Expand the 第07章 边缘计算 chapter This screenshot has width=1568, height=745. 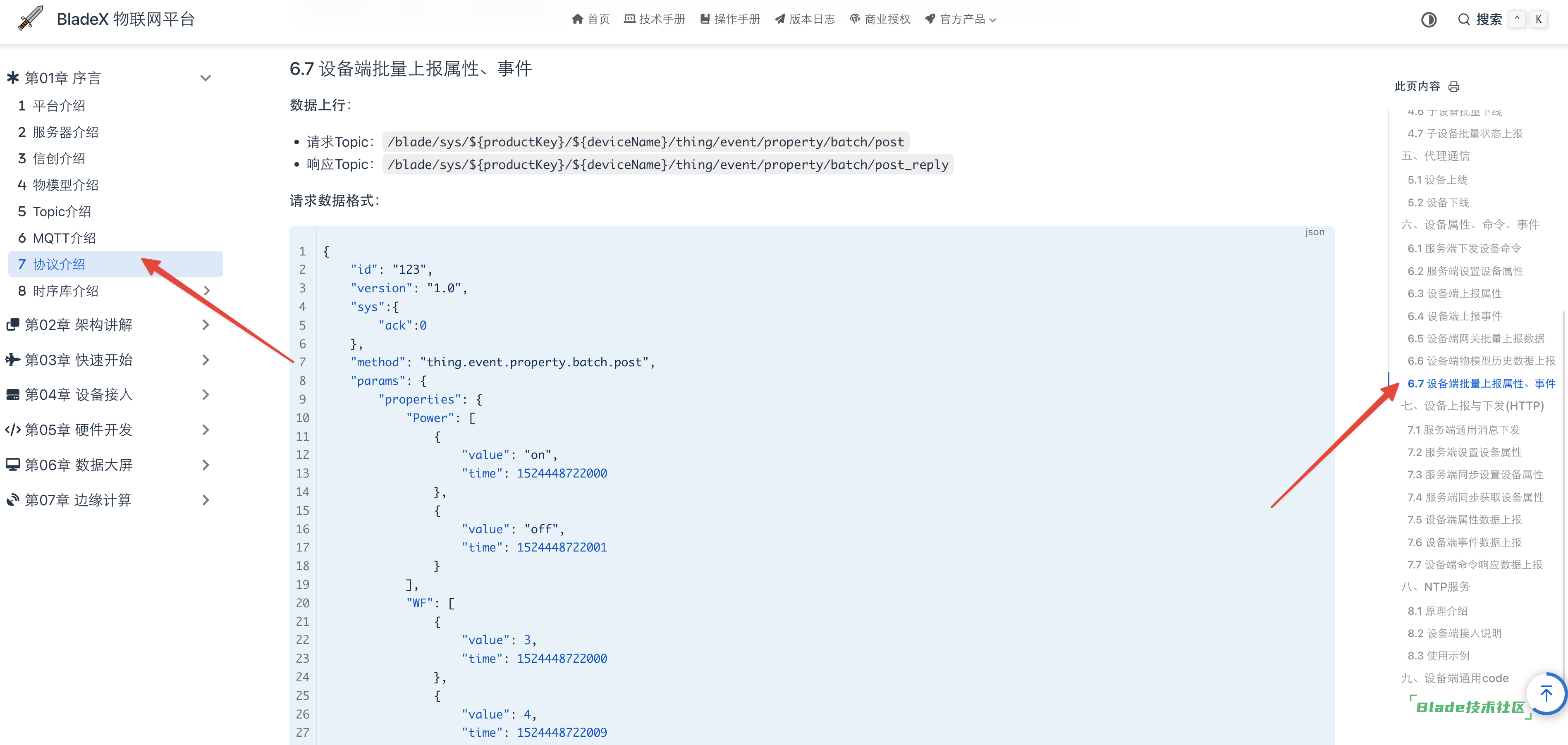[206, 500]
